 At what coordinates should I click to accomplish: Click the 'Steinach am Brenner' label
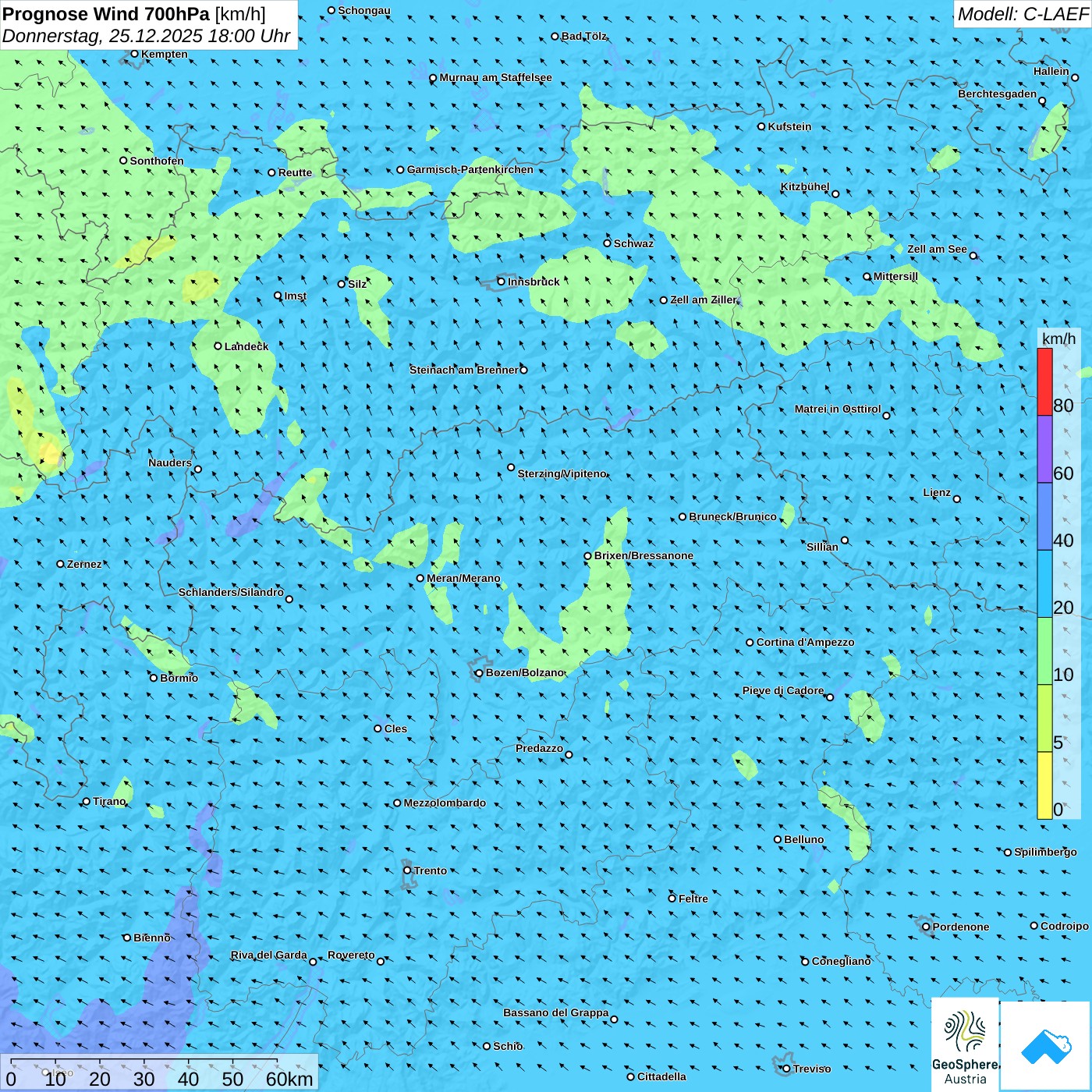463,370
